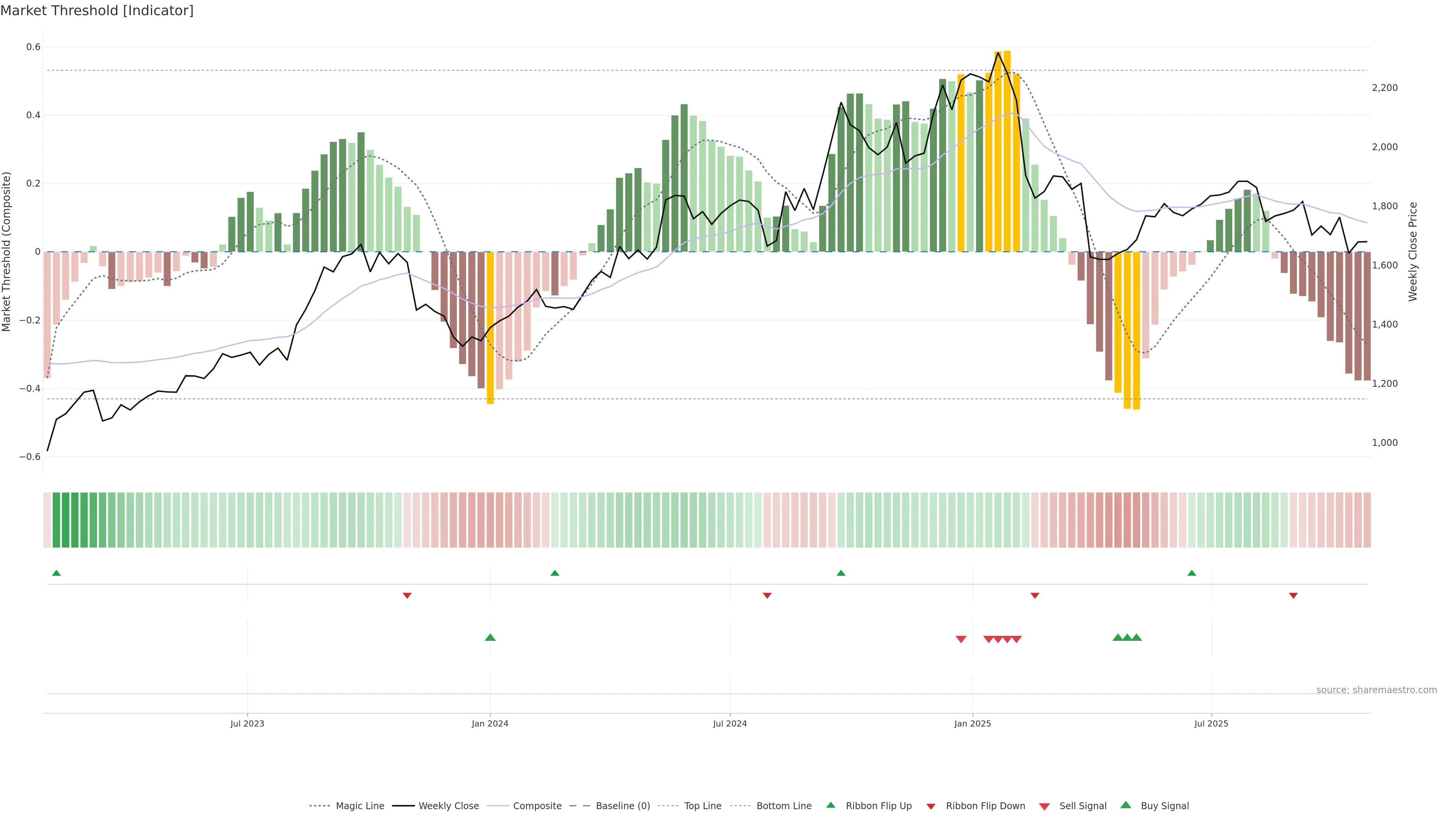Toggle Baseline (0) legend entry
Screen dimensions: 1456x819
(x=622, y=806)
